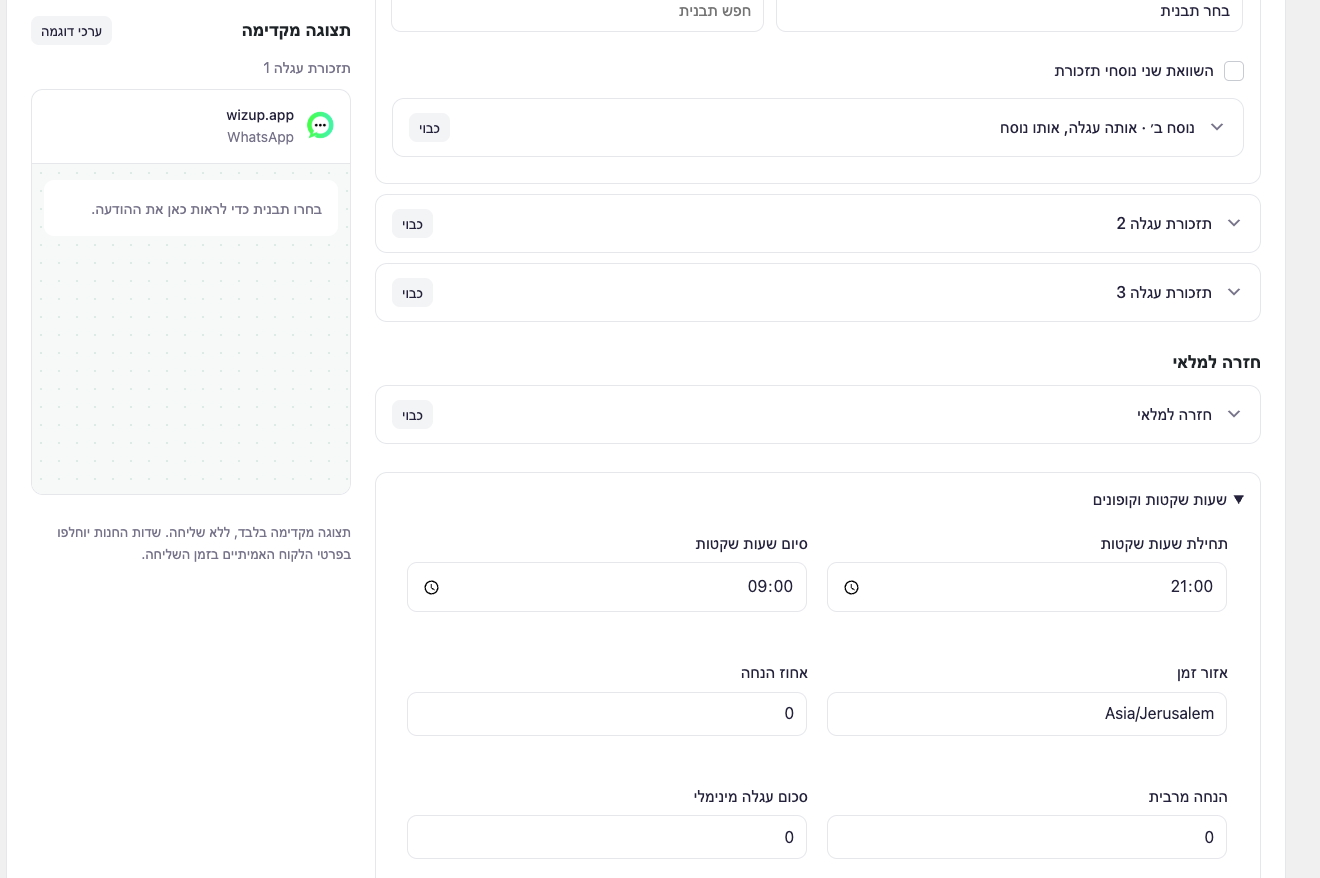Click the תזכורת עגלה 1 preview label
Viewport: 1320px width, 878px height.
point(307,68)
